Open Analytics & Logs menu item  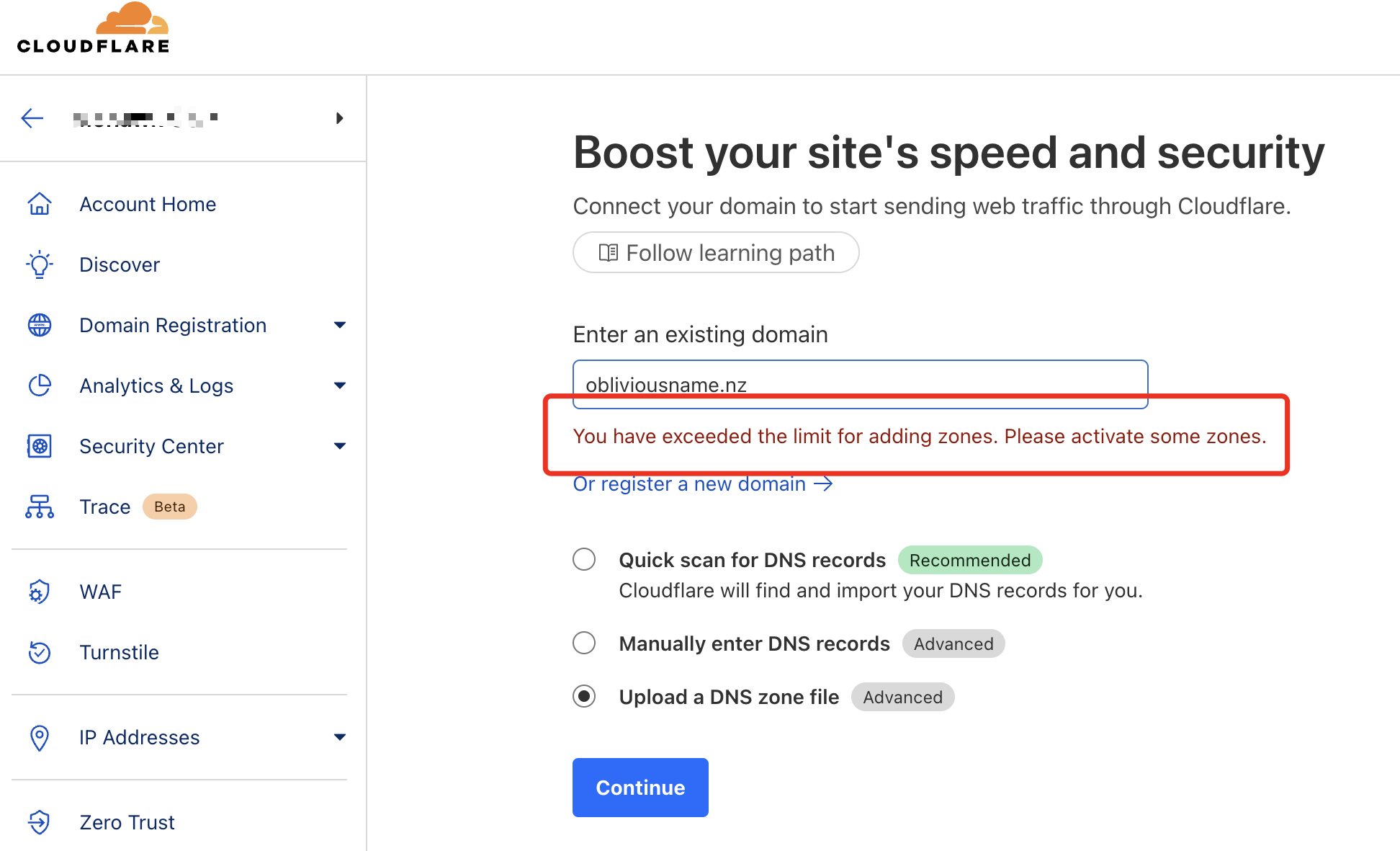(156, 386)
